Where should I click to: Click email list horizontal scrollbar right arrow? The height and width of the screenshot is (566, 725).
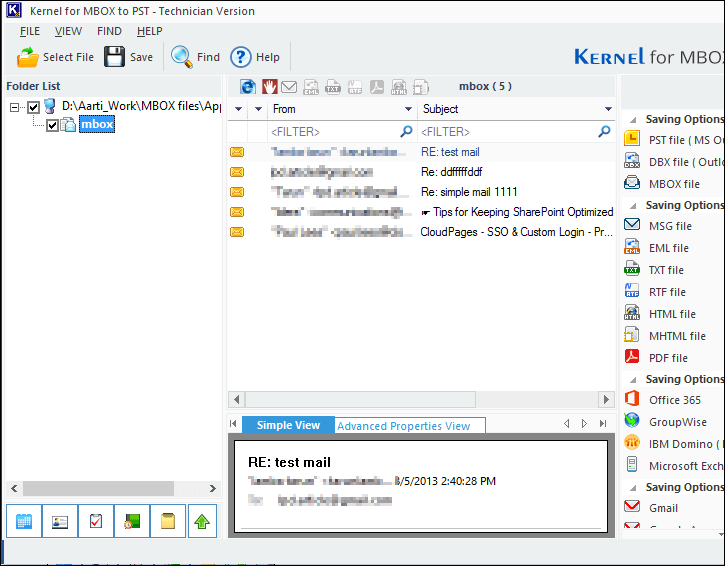[606, 400]
